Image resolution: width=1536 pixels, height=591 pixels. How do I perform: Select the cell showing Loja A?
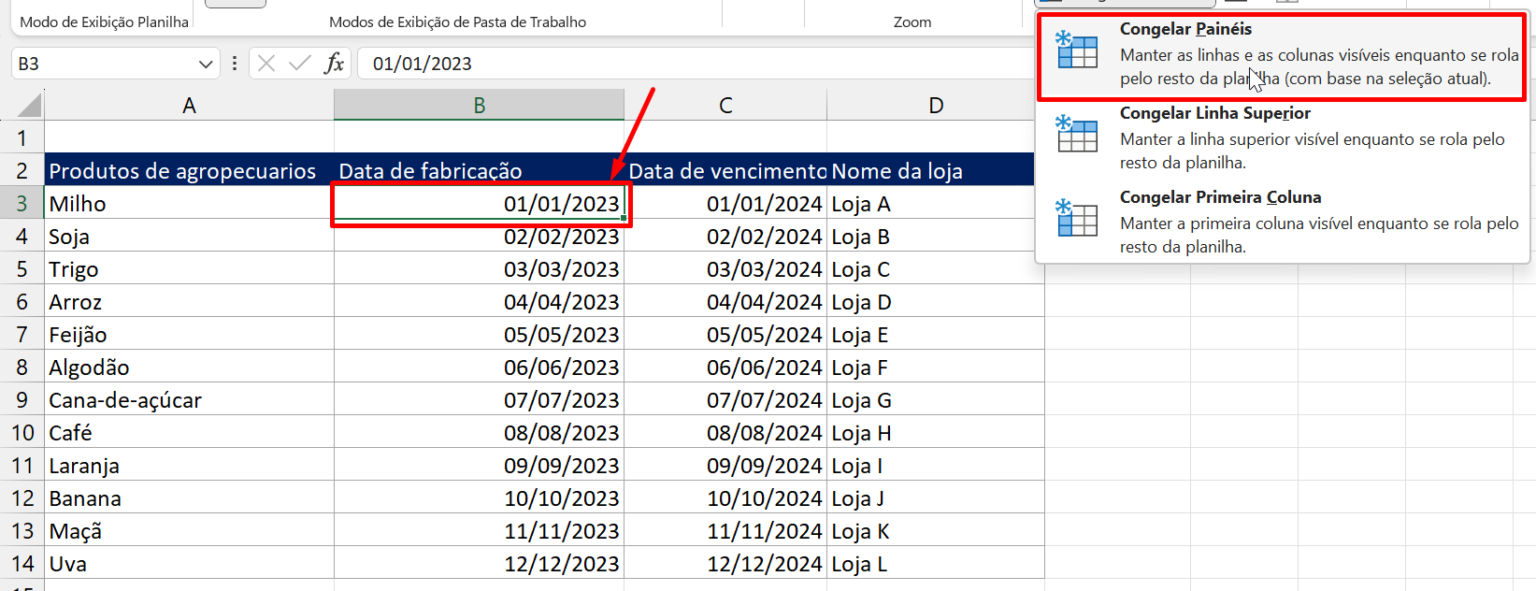point(930,203)
